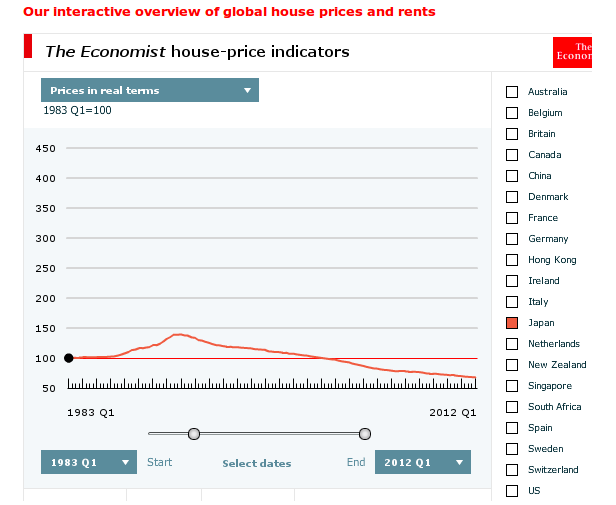
Task: Expand the 2012 Q1 end date dropdown
Action: pyautogui.click(x=422, y=462)
